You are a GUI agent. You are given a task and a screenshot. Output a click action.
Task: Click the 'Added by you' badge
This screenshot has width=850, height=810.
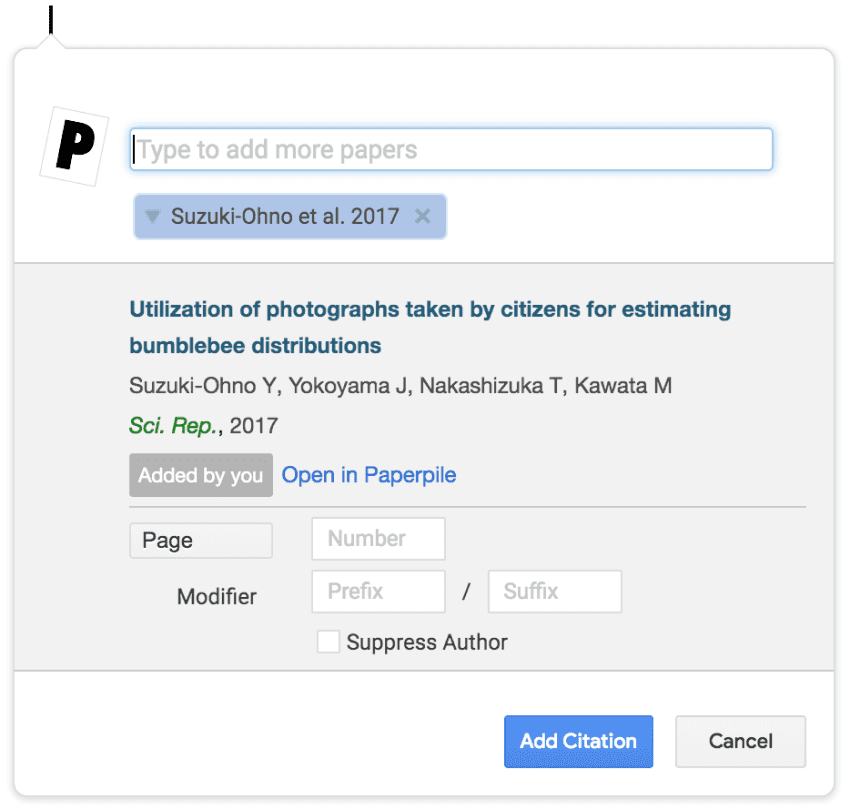click(x=200, y=476)
